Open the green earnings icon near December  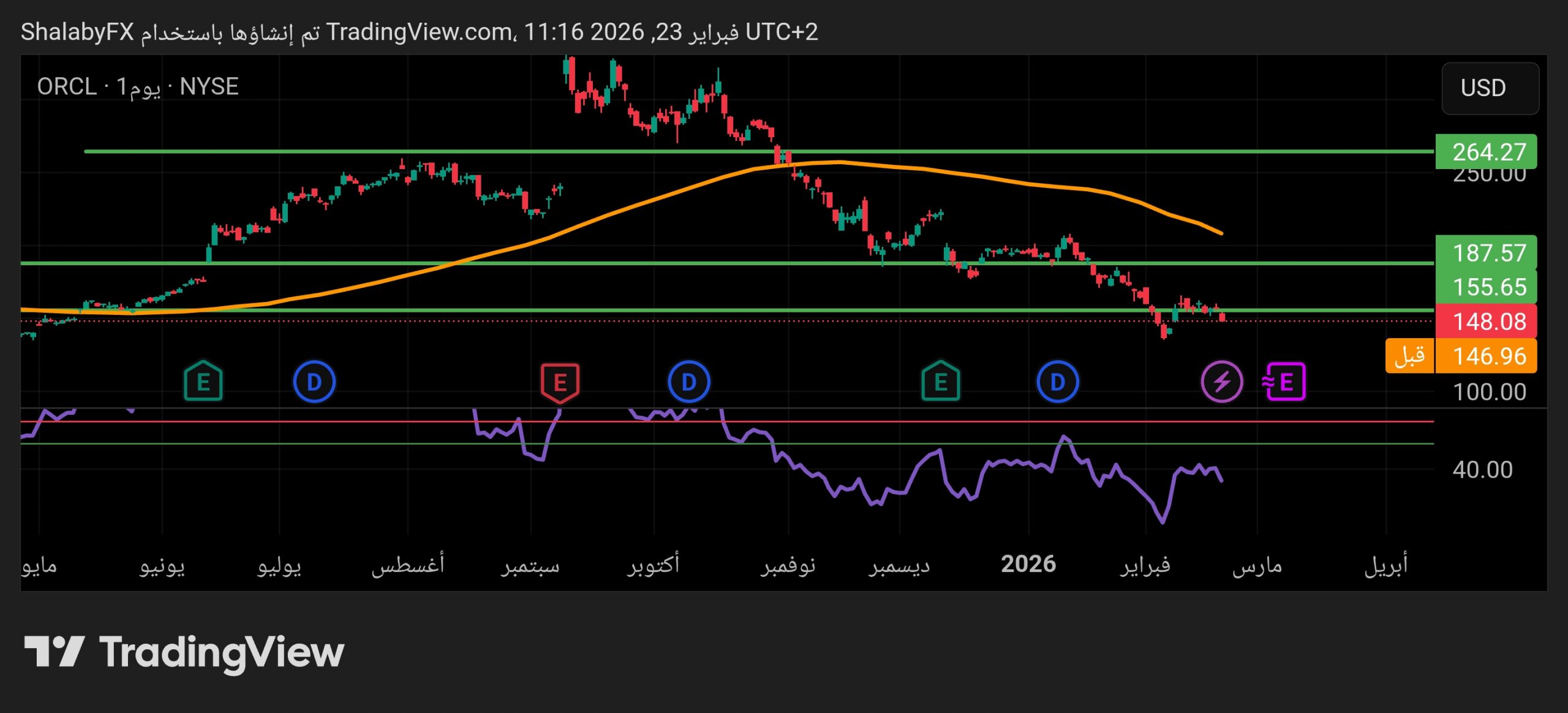(940, 381)
